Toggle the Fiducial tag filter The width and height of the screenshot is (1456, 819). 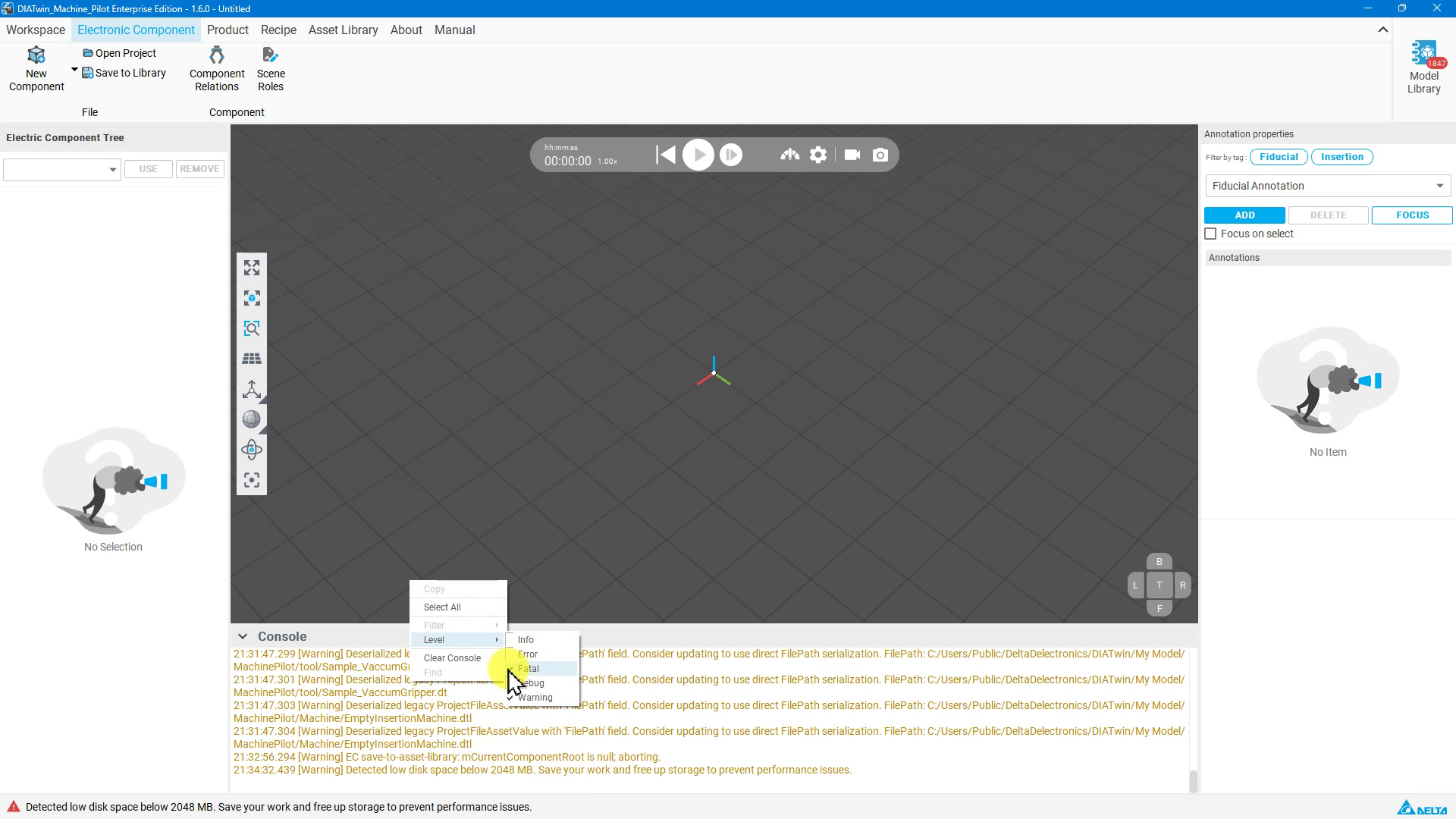pos(1279,157)
